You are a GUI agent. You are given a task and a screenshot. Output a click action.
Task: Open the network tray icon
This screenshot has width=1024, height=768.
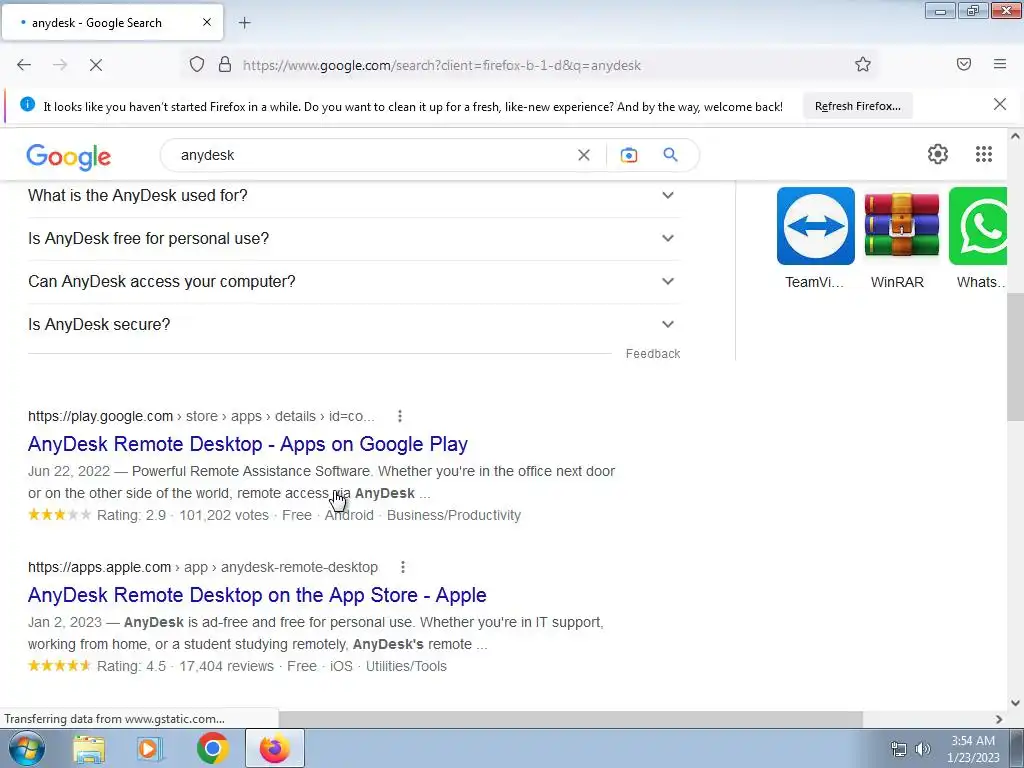point(899,750)
